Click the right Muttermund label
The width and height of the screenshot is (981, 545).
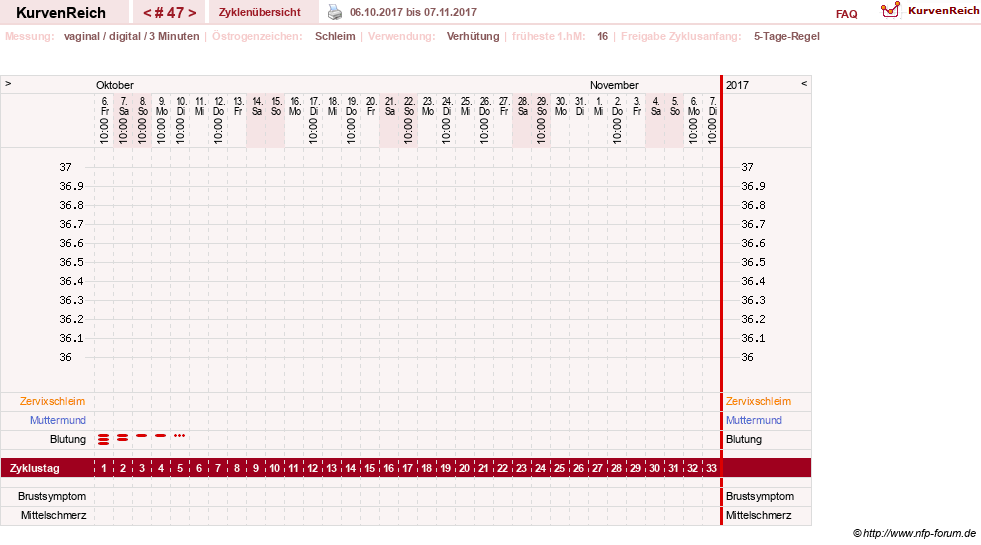[753, 420]
